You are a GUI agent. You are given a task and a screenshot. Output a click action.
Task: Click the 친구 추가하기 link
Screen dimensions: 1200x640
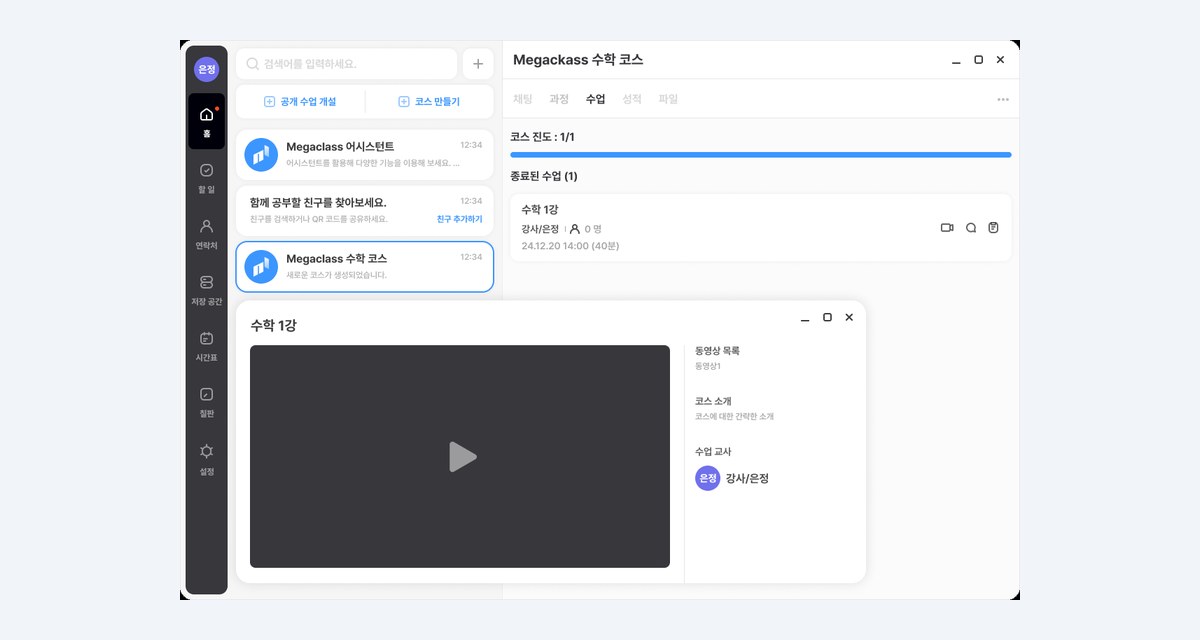(x=459, y=219)
